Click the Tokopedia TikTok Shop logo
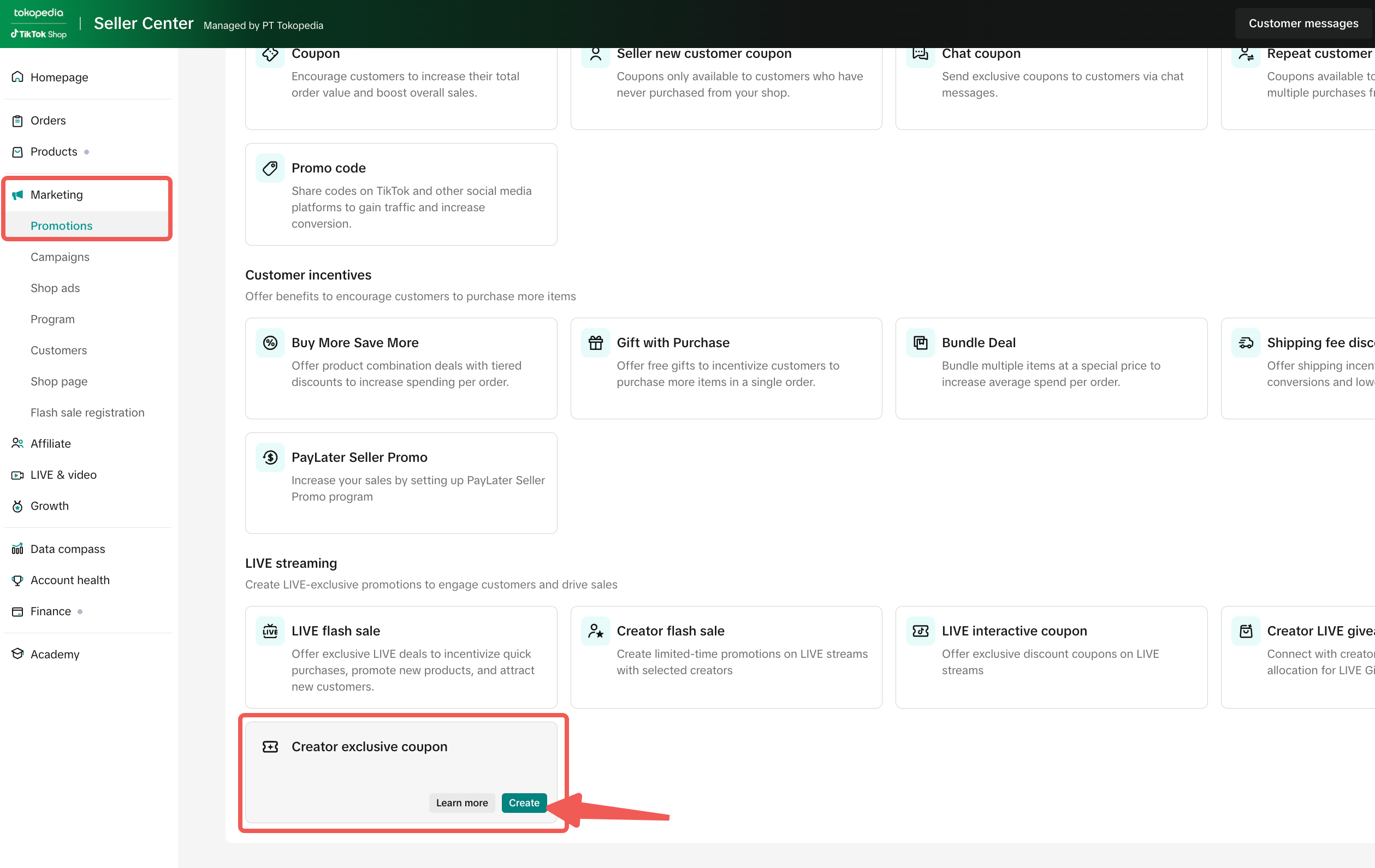The image size is (1375, 868). (39, 23)
